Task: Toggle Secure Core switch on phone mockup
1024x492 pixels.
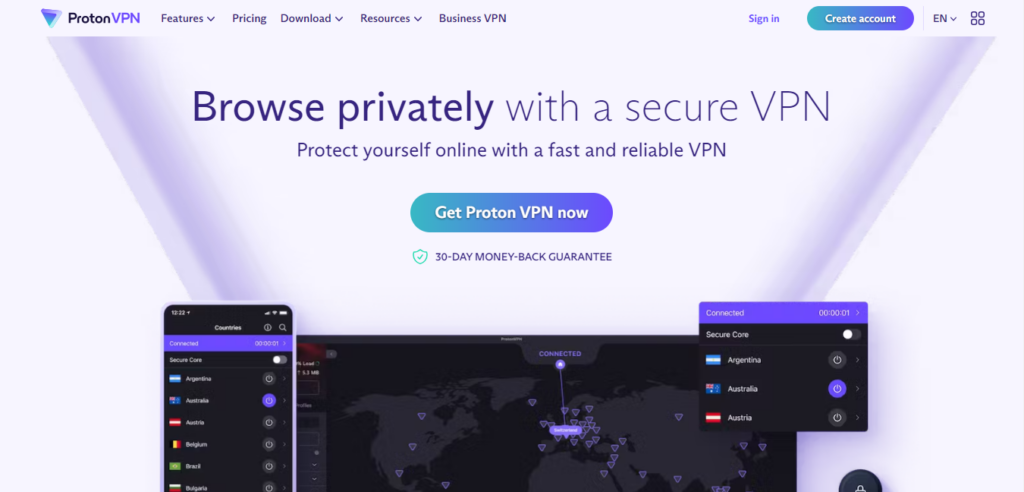Action: coord(280,359)
